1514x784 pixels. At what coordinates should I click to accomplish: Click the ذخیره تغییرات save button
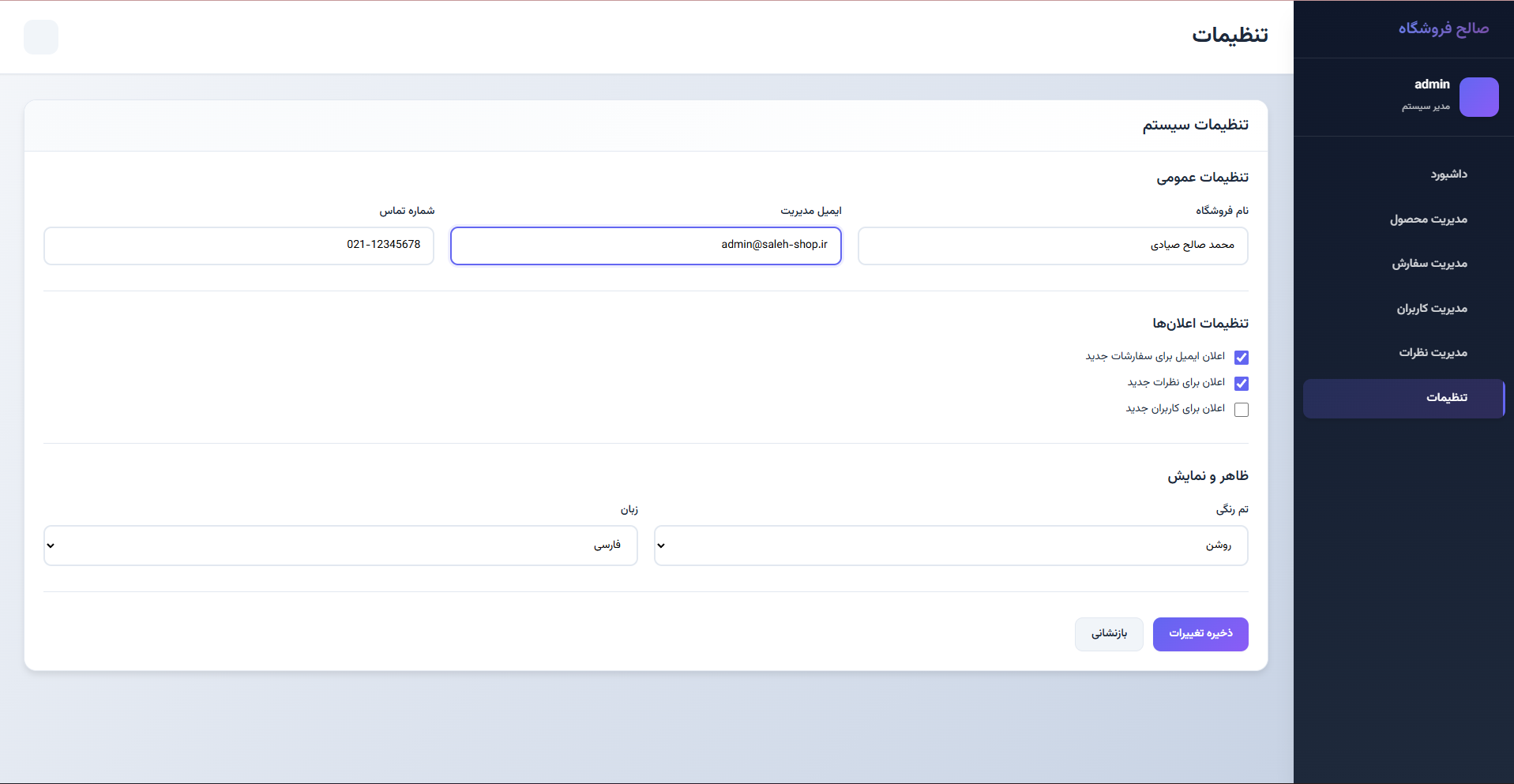tap(1200, 634)
